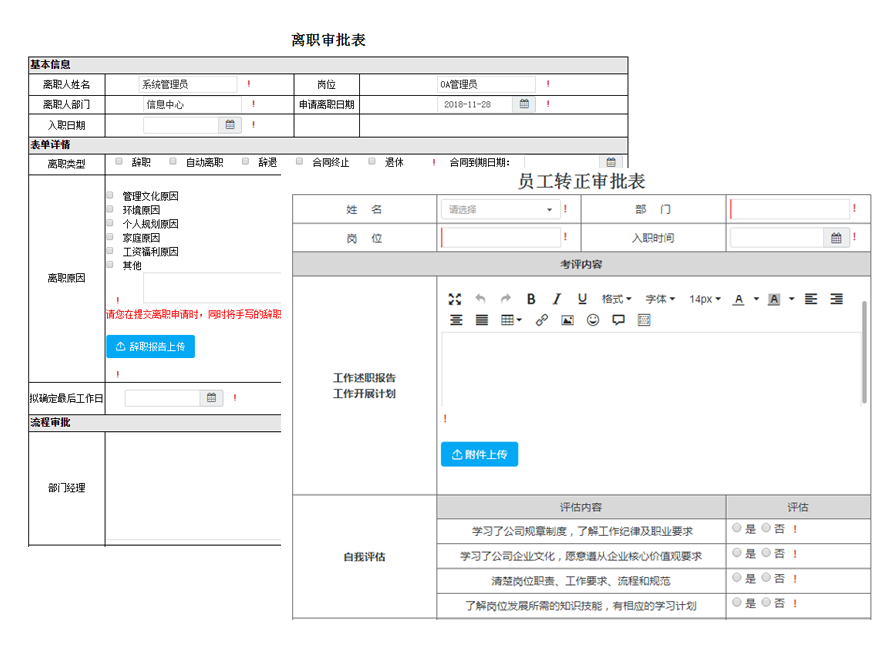Image resolution: width=896 pixels, height=658 pixels.
Task: Toggle italic formatting in the editor
Action: pos(557,299)
